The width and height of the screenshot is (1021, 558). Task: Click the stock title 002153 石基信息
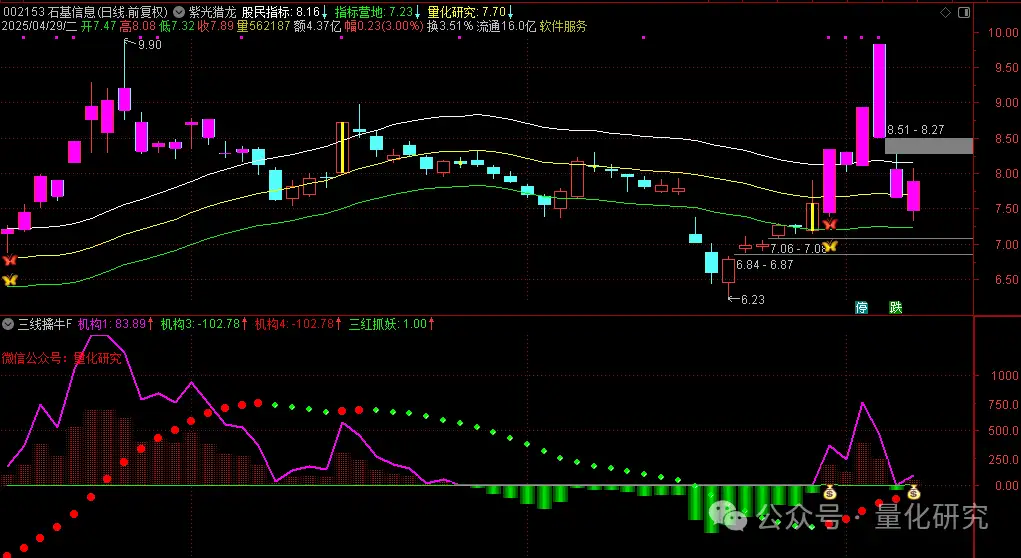point(48,12)
